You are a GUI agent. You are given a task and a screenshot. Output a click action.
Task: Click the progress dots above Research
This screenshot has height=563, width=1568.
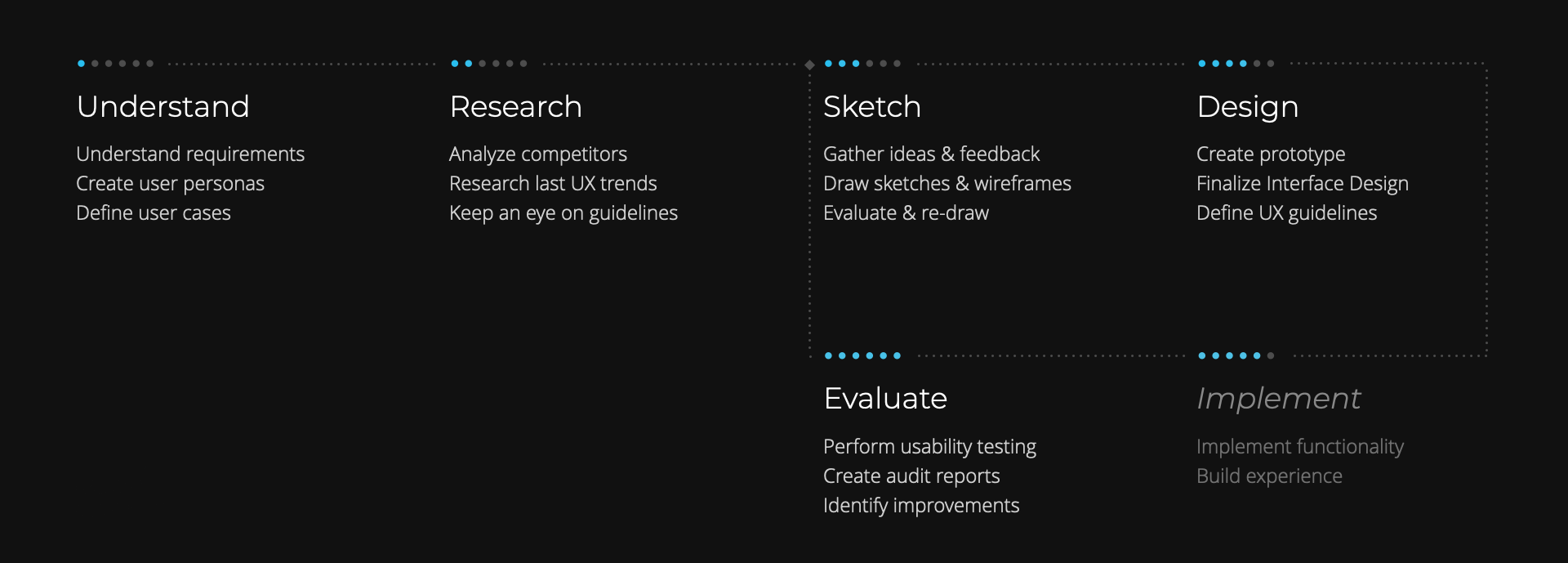click(x=489, y=64)
